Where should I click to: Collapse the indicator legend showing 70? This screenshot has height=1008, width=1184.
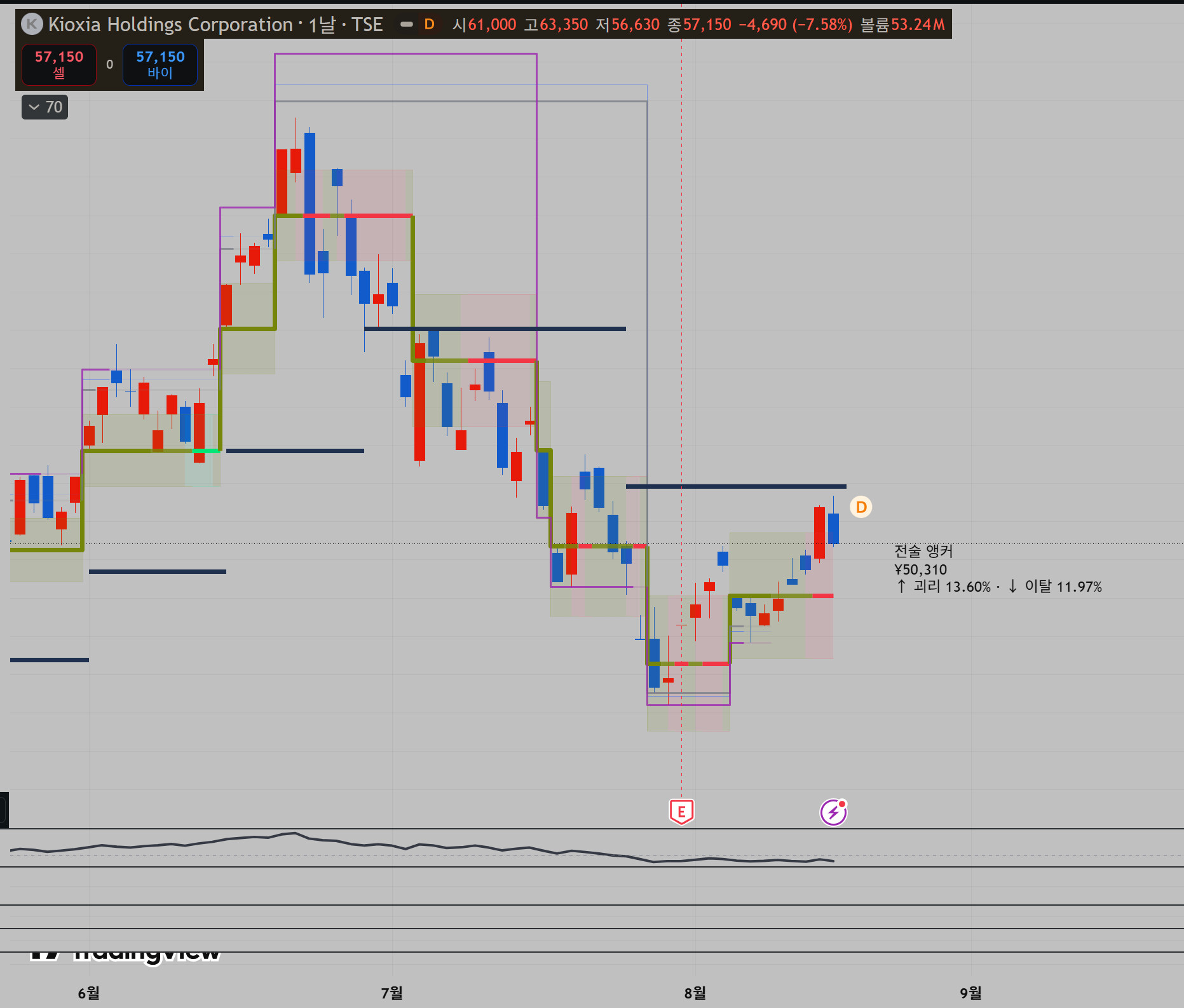tap(45, 107)
